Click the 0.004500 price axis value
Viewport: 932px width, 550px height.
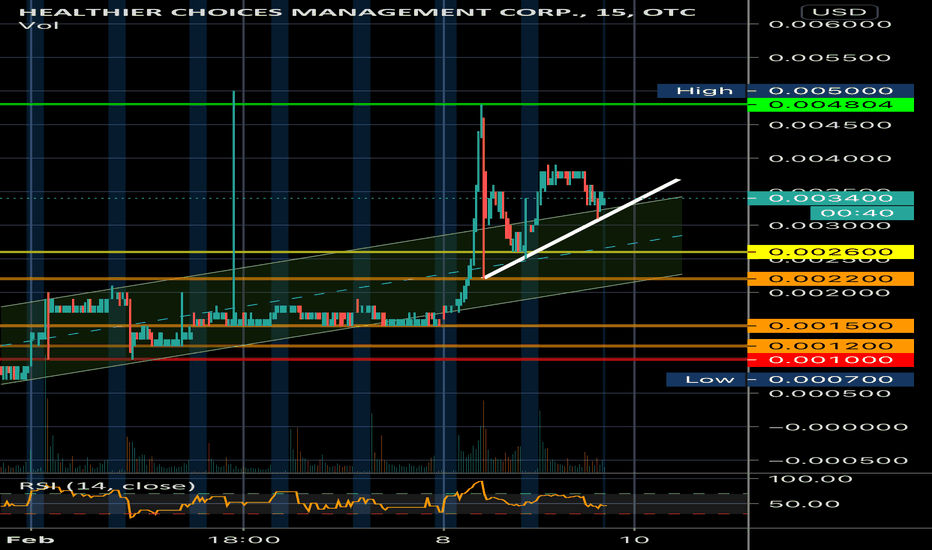pos(830,125)
